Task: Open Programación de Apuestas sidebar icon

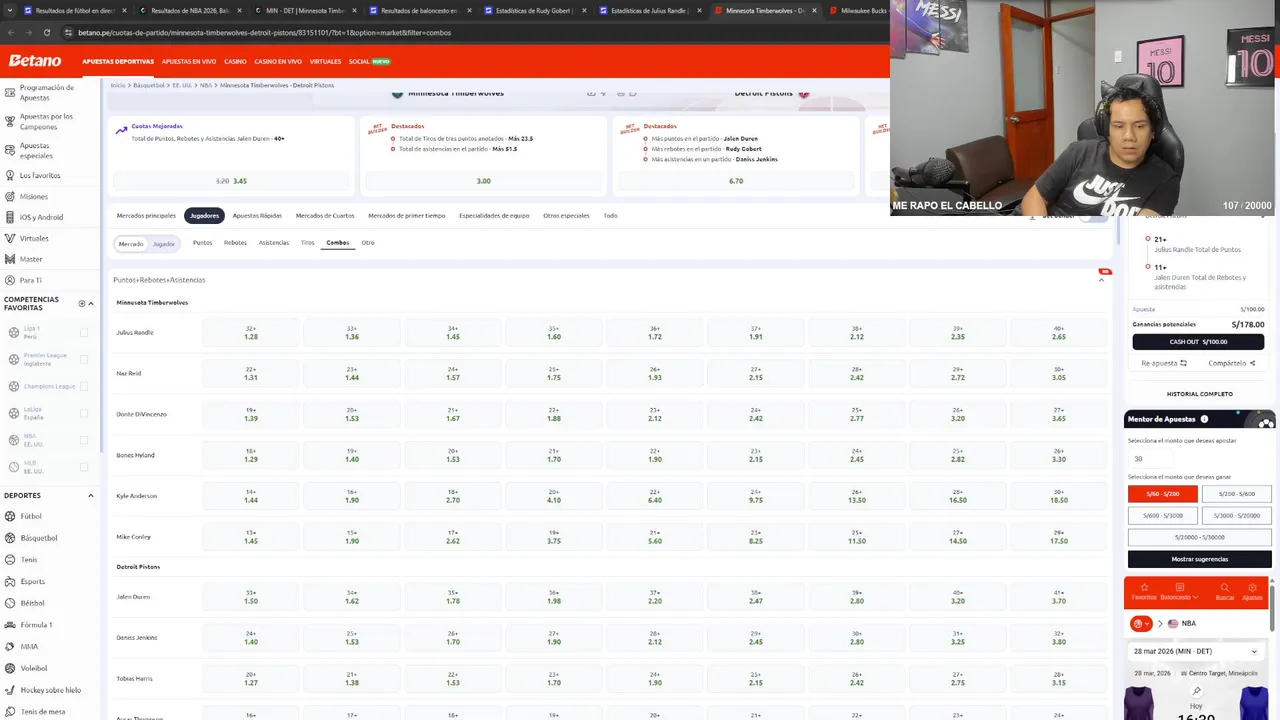Action: [x=9, y=92]
